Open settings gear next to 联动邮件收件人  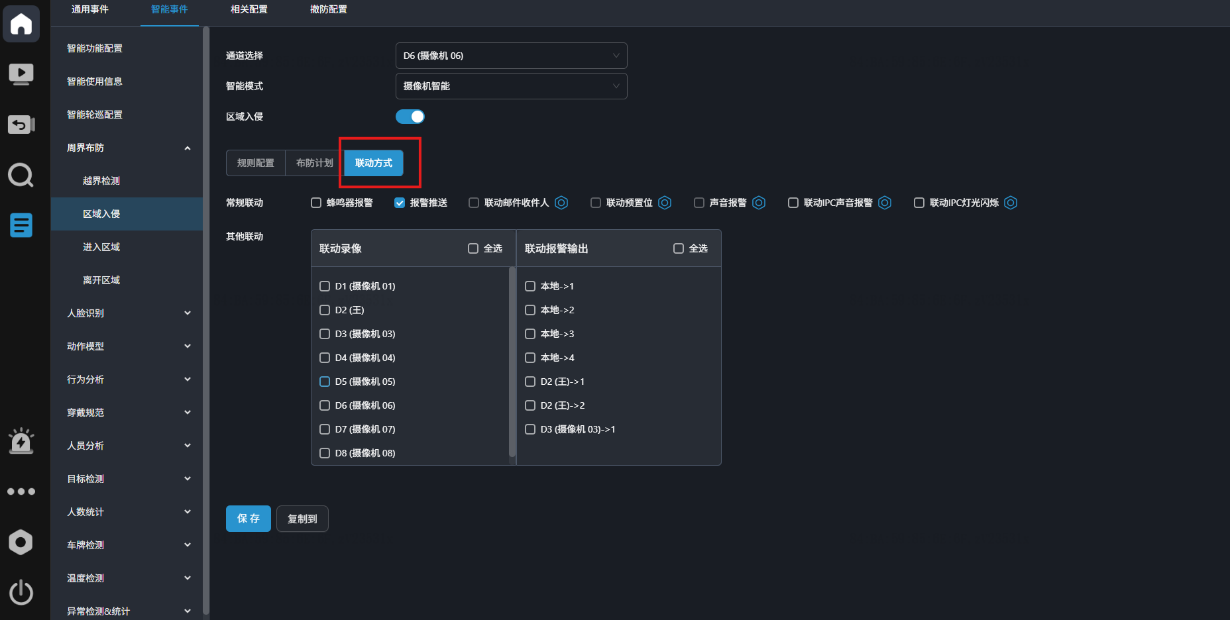(561, 202)
